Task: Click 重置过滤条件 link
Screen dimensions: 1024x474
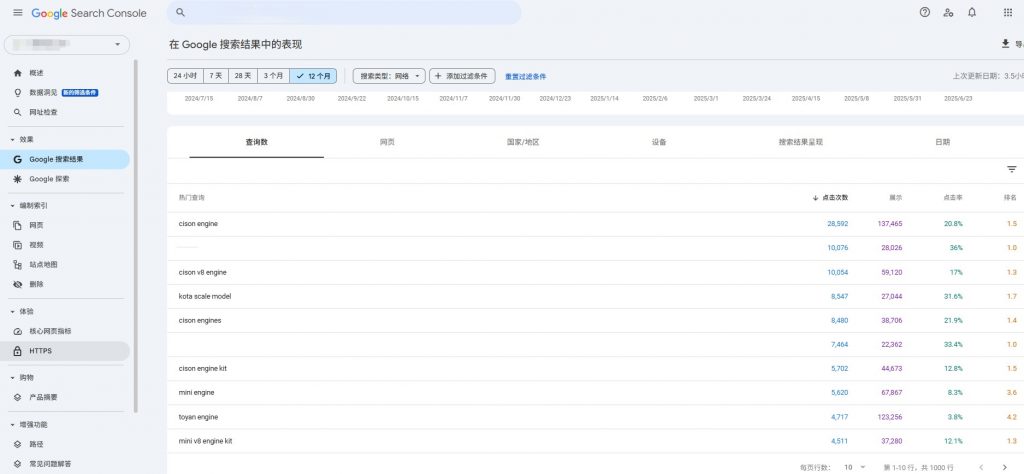Action: 526,76
